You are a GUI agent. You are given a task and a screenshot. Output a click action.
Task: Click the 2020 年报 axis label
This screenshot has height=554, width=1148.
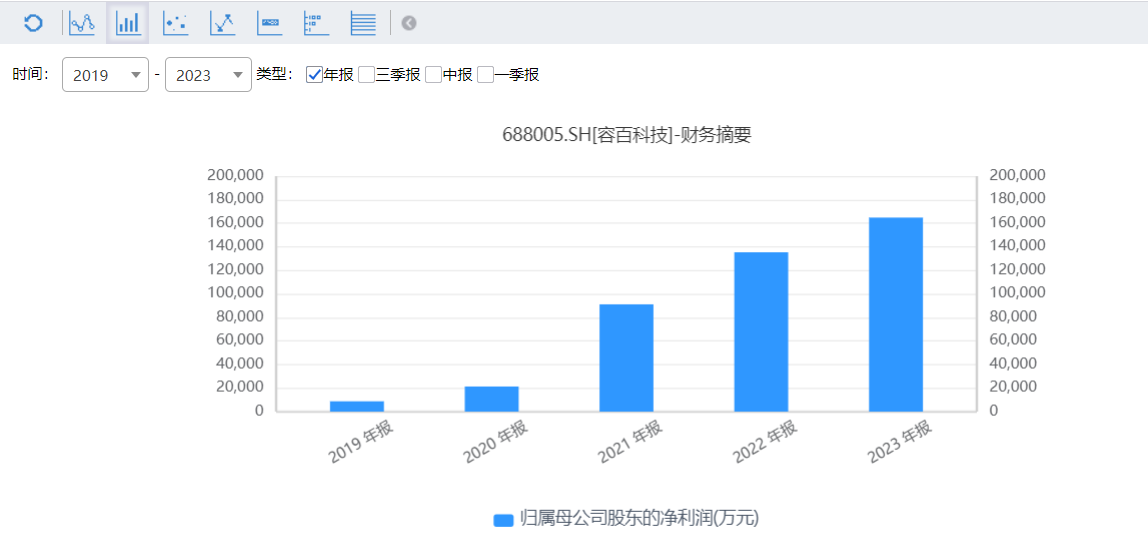496,442
